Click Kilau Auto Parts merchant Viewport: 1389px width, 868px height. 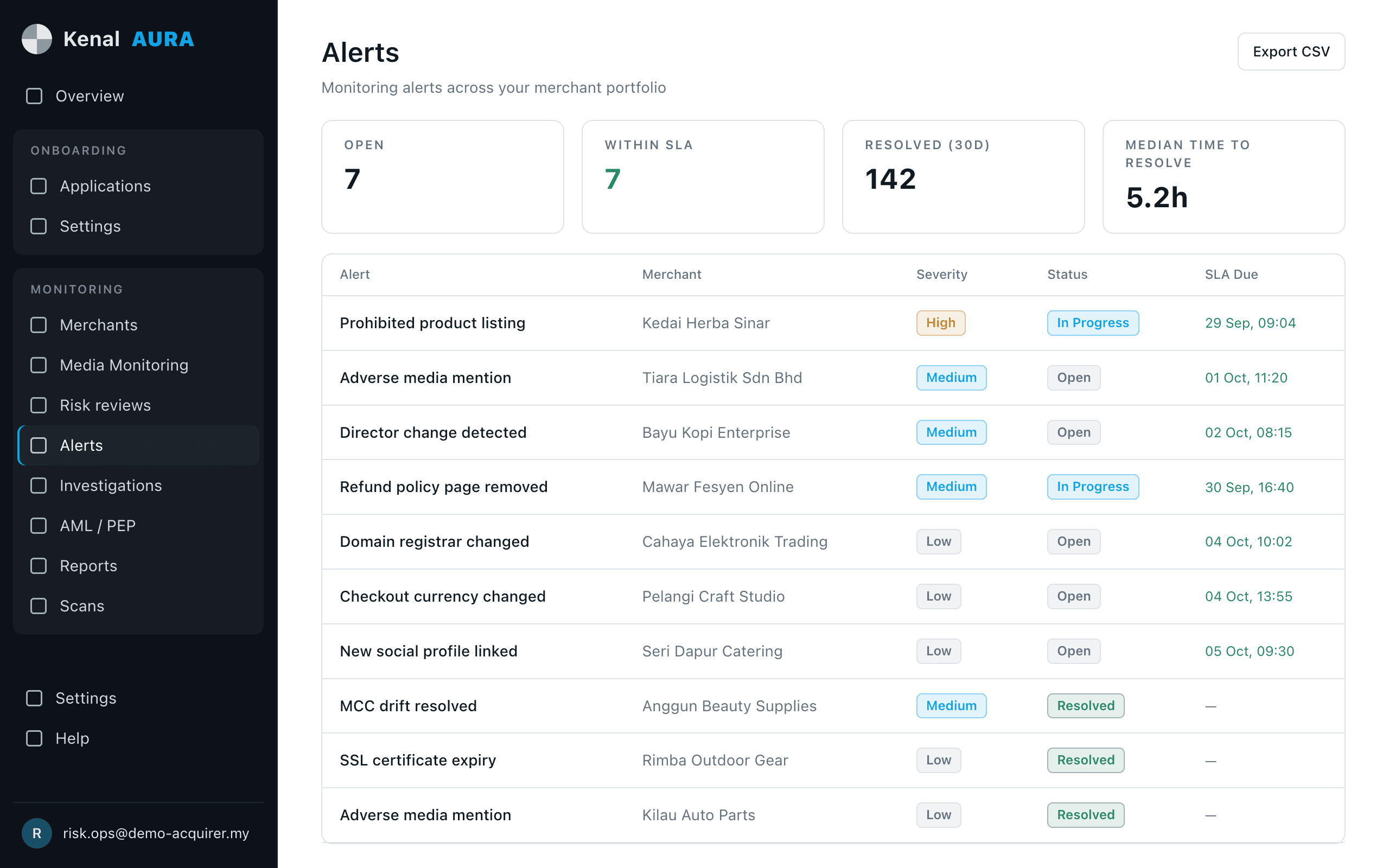pos(698,815)
